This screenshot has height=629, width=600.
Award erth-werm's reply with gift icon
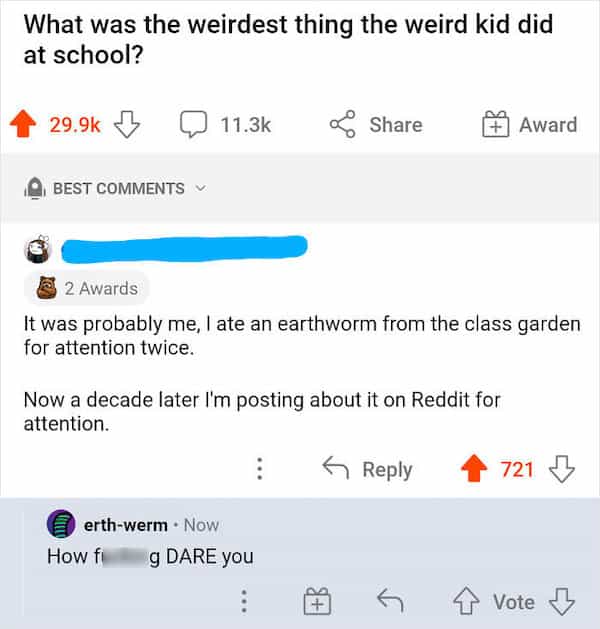pyautogui.click(x=316, y=602)
